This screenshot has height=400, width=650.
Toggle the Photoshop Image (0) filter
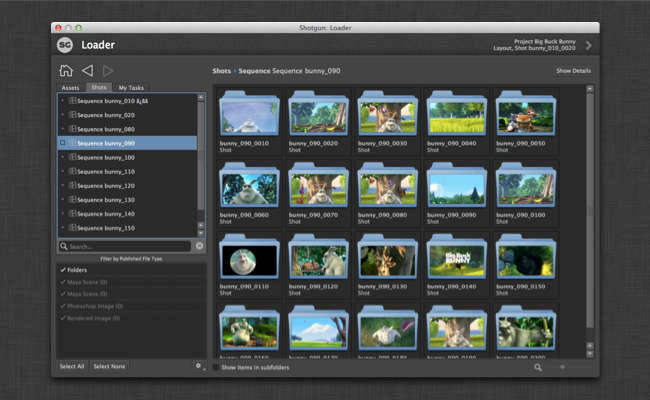(63, 306)
